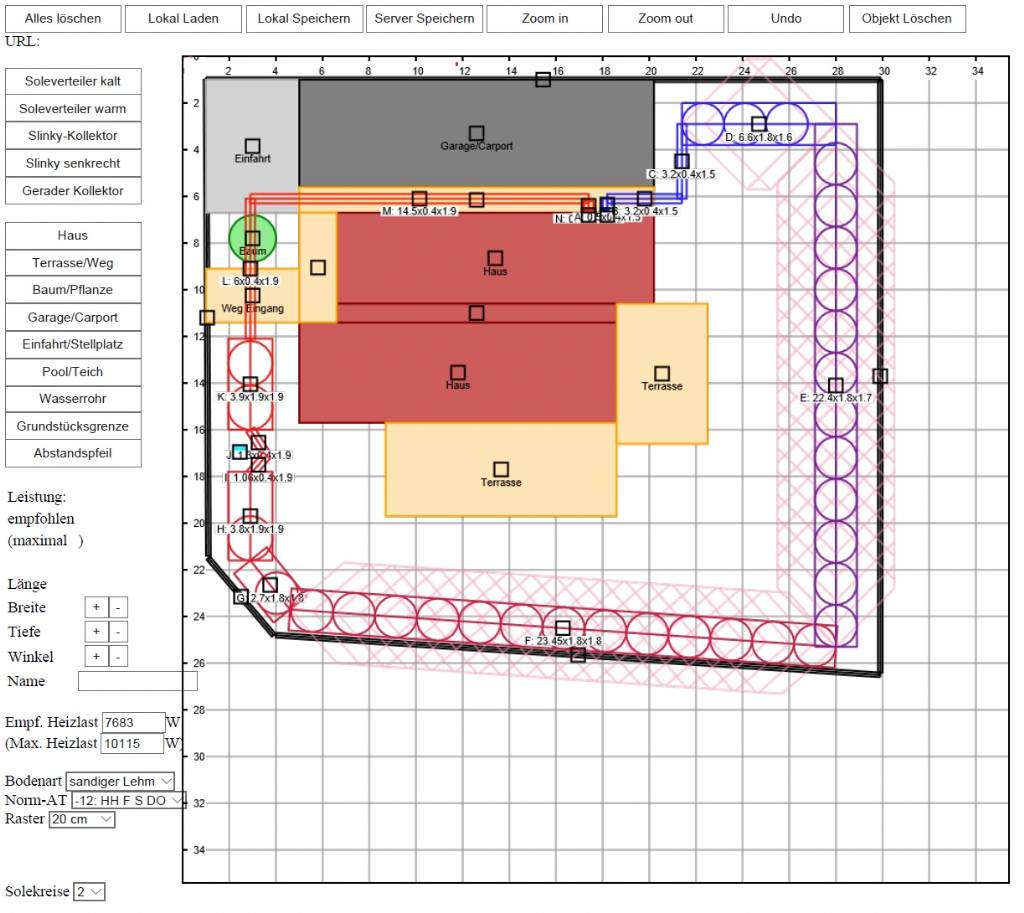Open the Raster dropdown
This screenshot has width=1024, height=913.
tap(82, 820)
